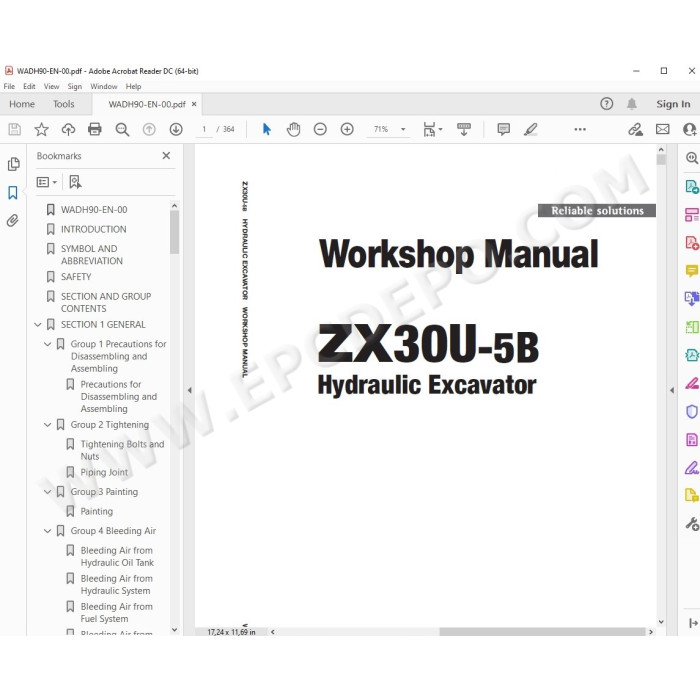
Task: Switch to the Home tab
Action: [x=22, y=104]
